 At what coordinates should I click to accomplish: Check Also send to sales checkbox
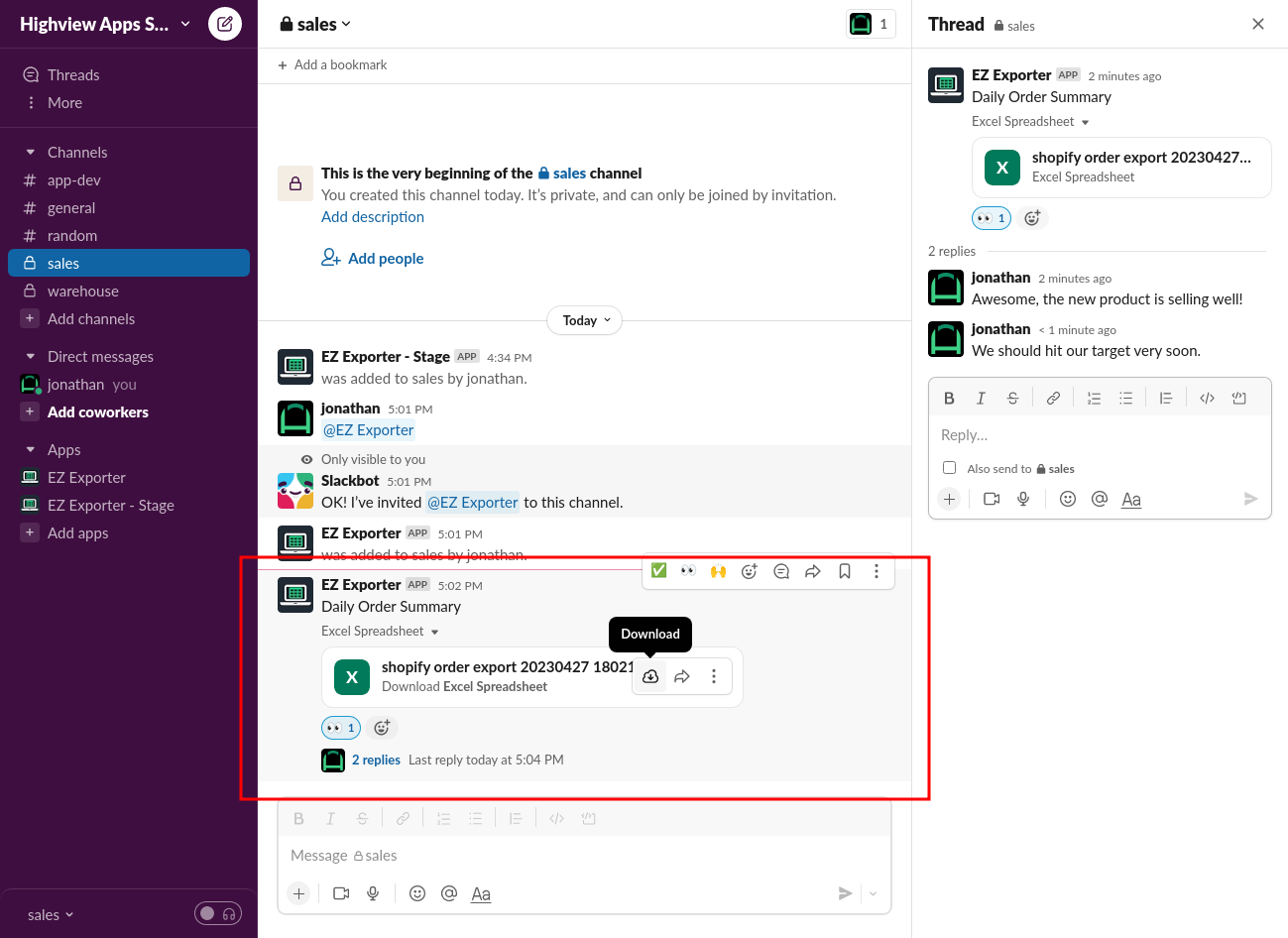point(949,467)
